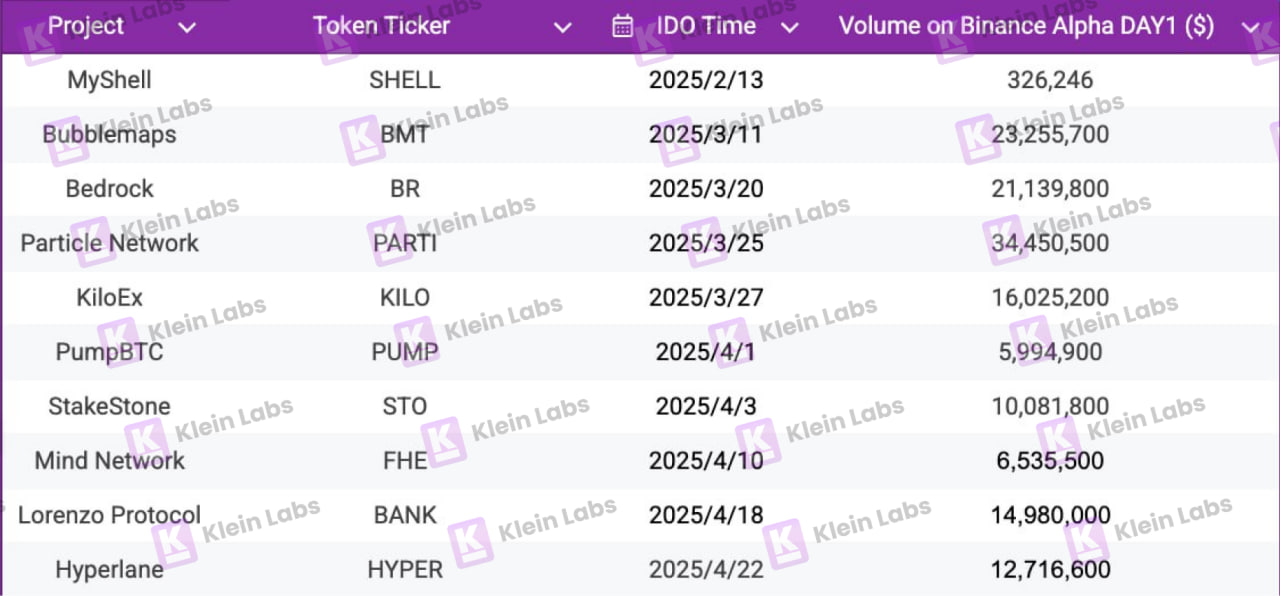Click the Particle Network project name
The height and width of the screenshot is (596, 1280).
pos(109,243)
